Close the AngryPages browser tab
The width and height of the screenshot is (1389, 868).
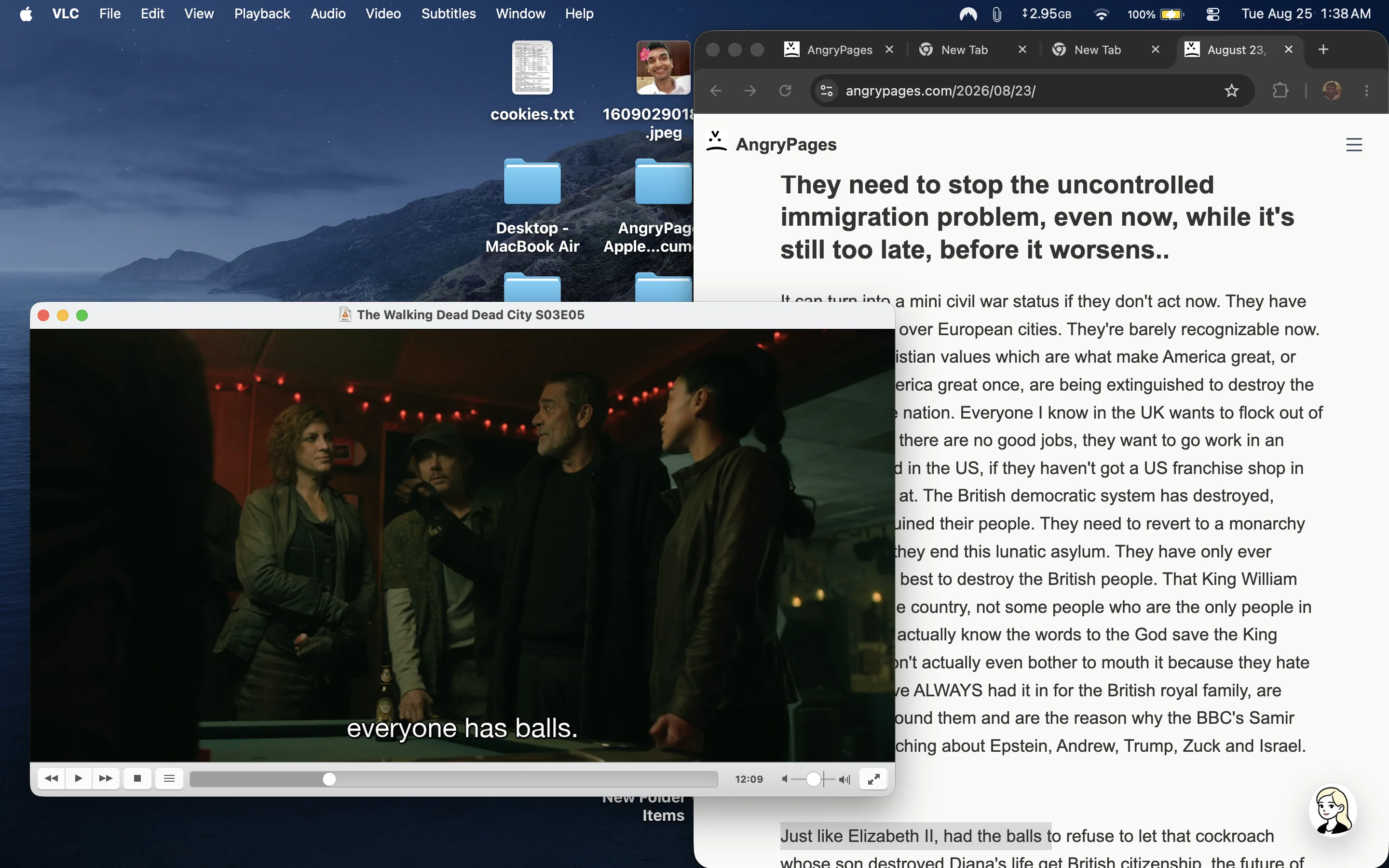pos(889,49)
